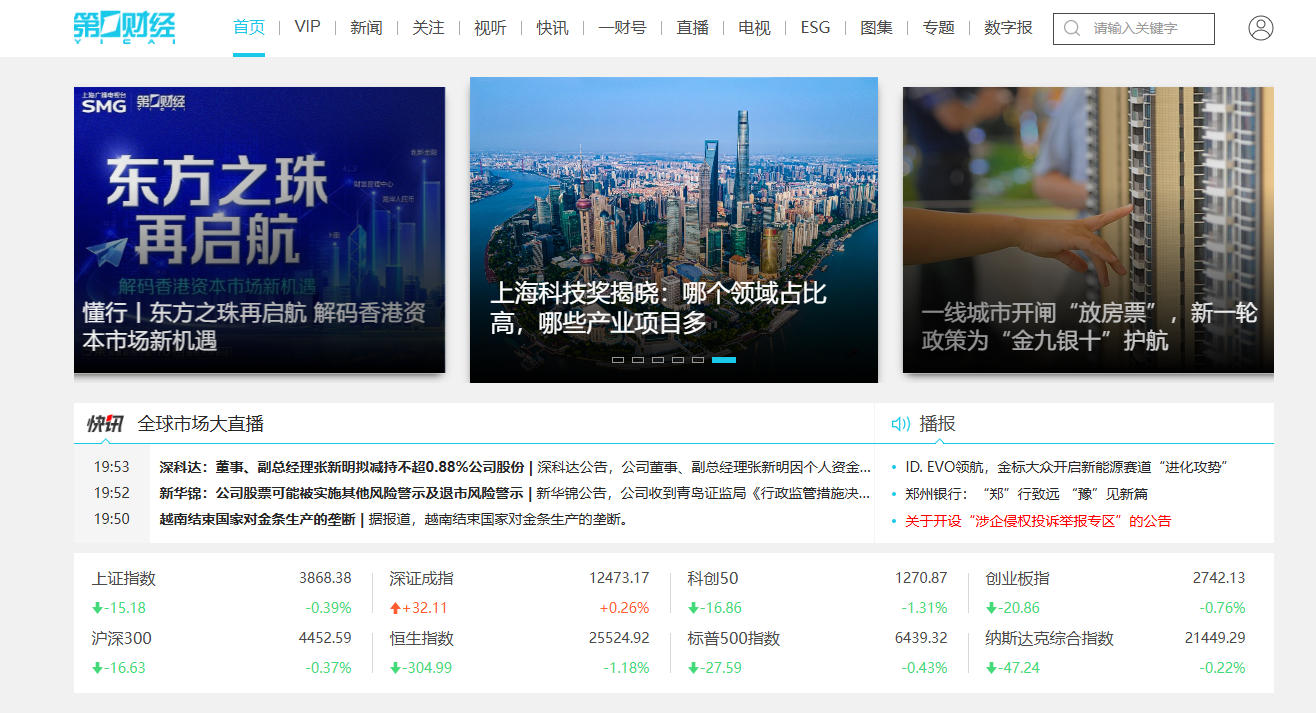This screenshot has height=713, width=1316.
Task: Click the speaker icon beside 播报
Action: [900, 424]
